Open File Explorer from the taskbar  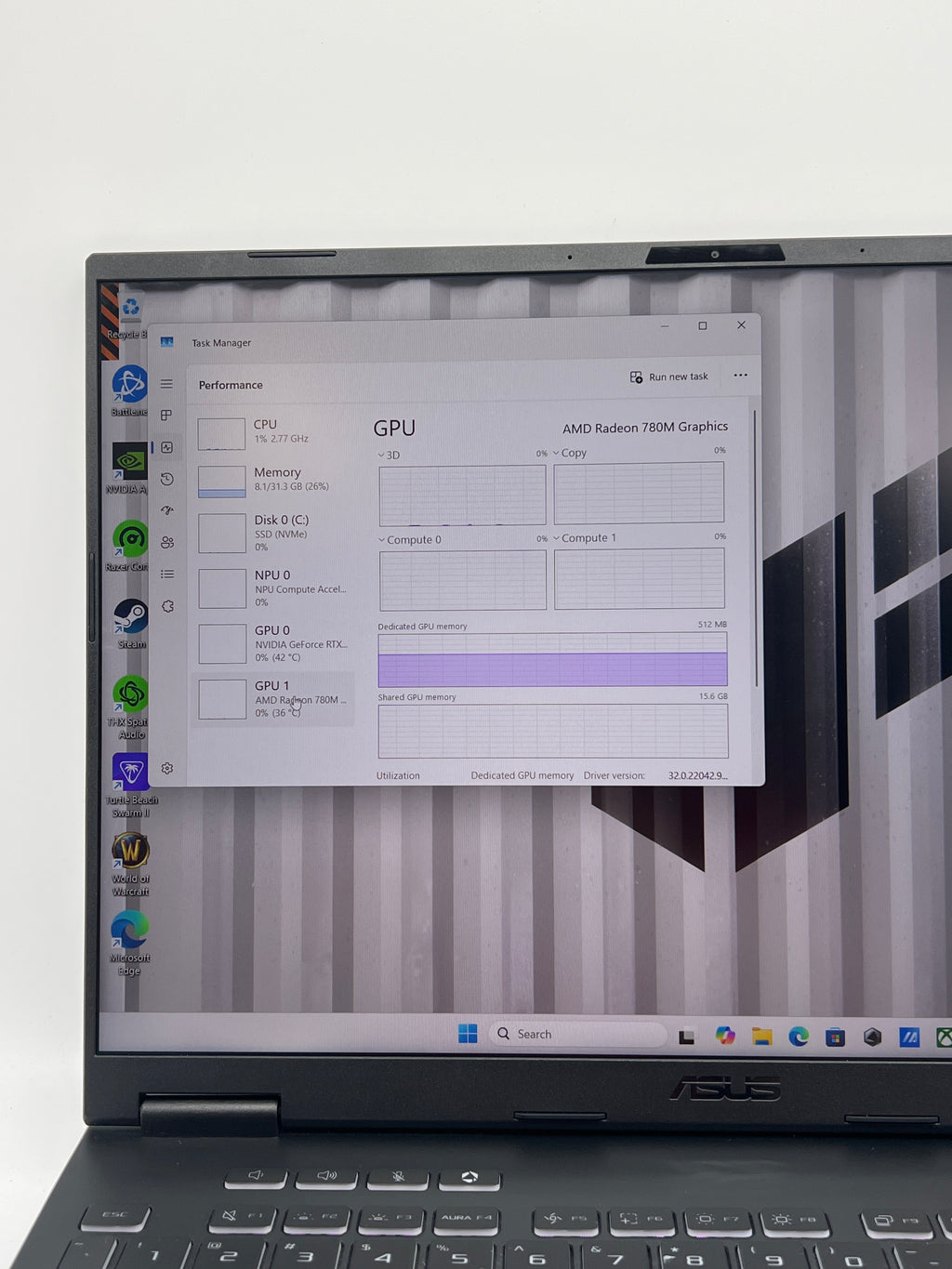(x=762, y=1037)
